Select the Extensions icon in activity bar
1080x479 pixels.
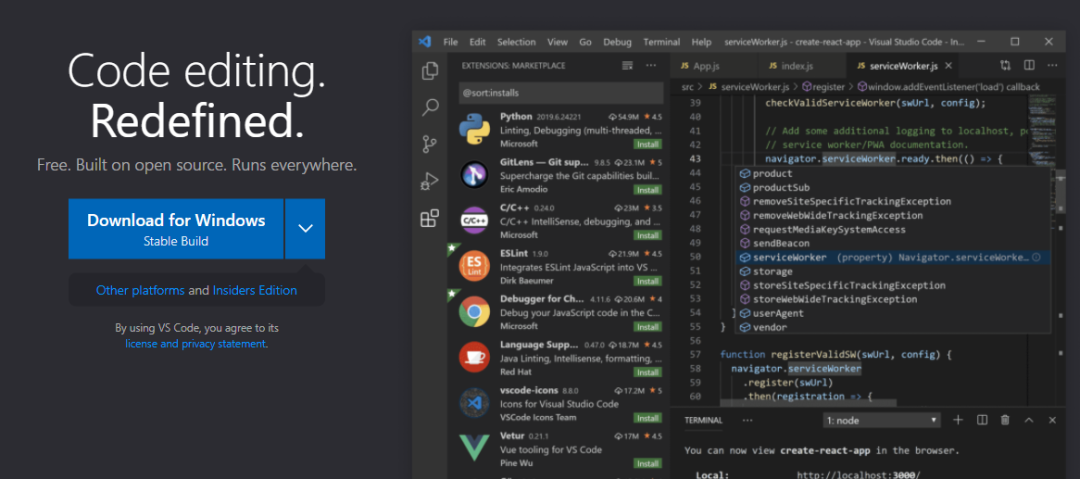[x=430, y=218]
